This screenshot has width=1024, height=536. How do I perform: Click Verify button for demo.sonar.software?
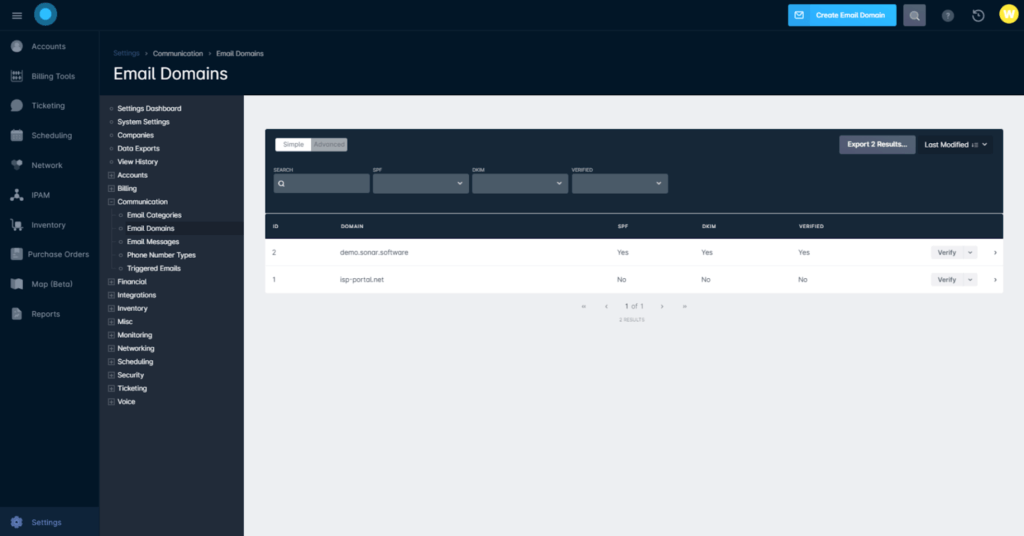click(947, 253)
